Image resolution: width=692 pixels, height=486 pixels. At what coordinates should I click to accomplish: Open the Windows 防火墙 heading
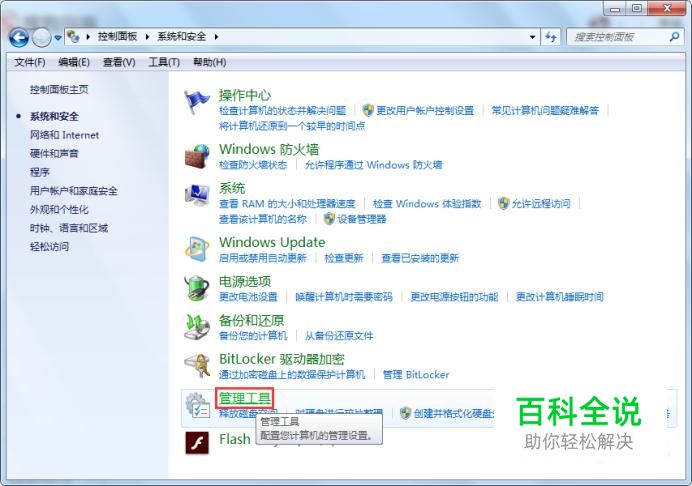(268, 149)
